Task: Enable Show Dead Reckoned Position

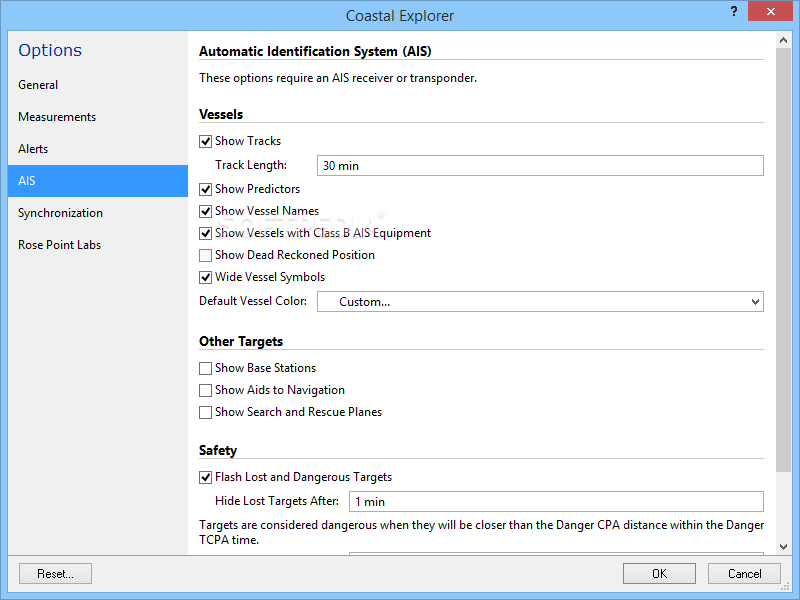Action: (x=206, y=255)
